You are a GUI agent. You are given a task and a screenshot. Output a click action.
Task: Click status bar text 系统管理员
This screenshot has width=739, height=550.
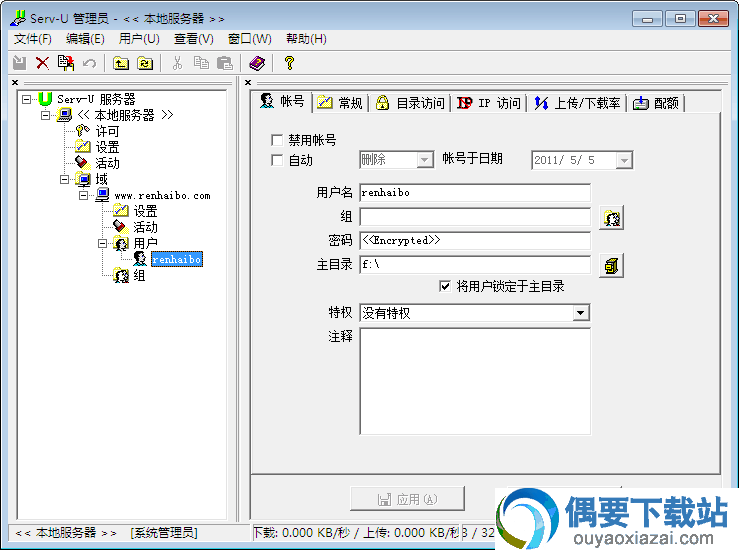click(x=164, y=533)
